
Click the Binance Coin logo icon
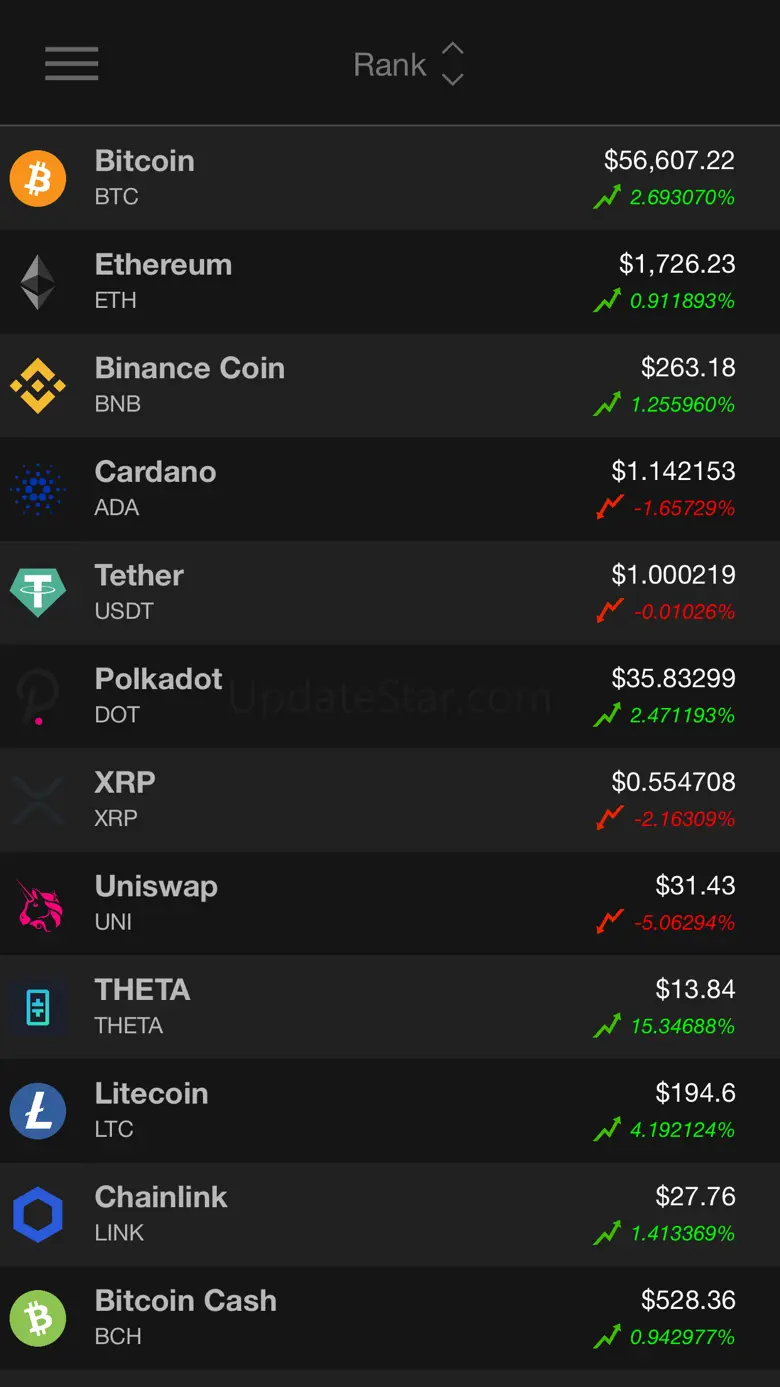38,385
